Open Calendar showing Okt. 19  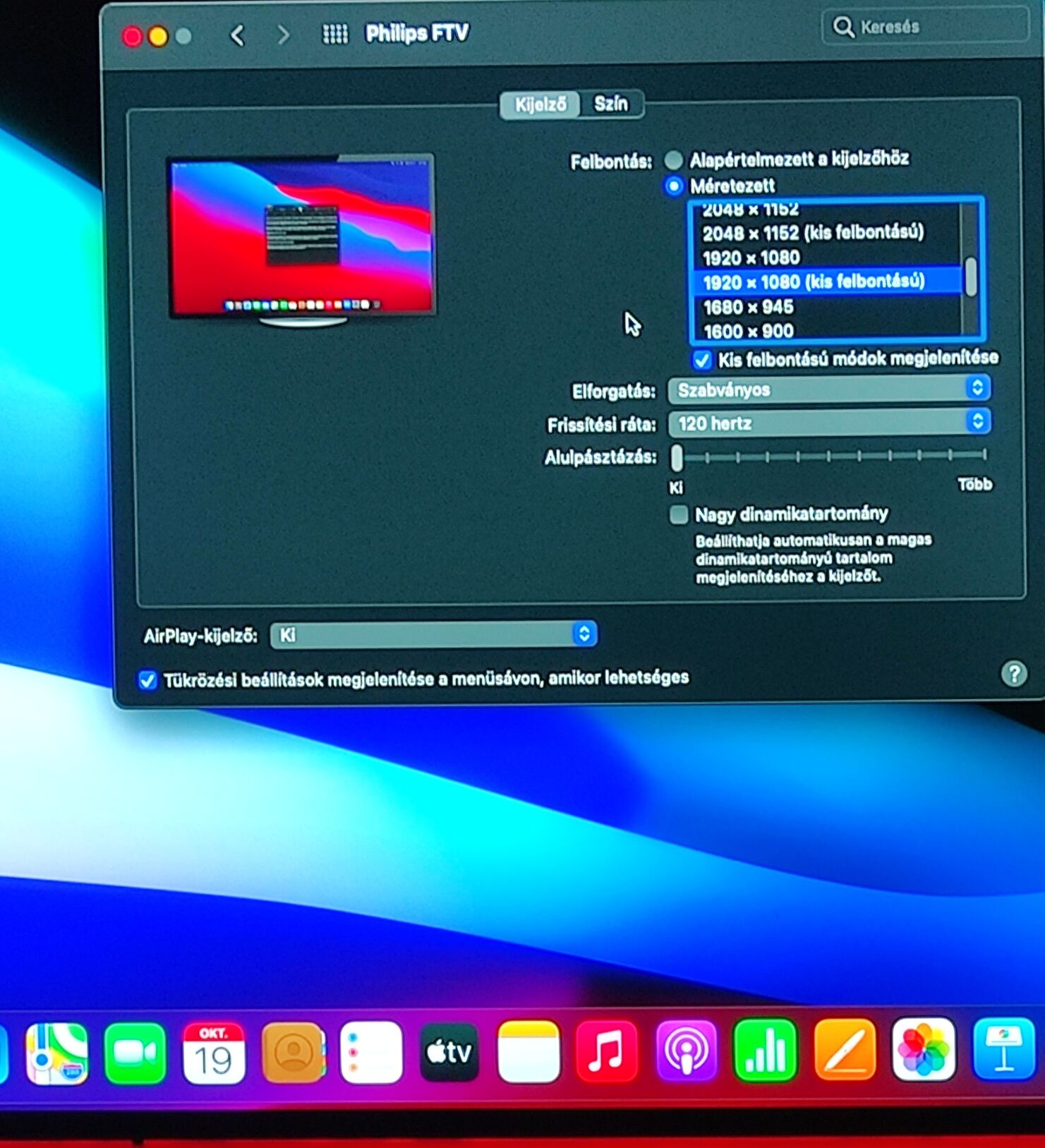click(x=214, y=1053)
